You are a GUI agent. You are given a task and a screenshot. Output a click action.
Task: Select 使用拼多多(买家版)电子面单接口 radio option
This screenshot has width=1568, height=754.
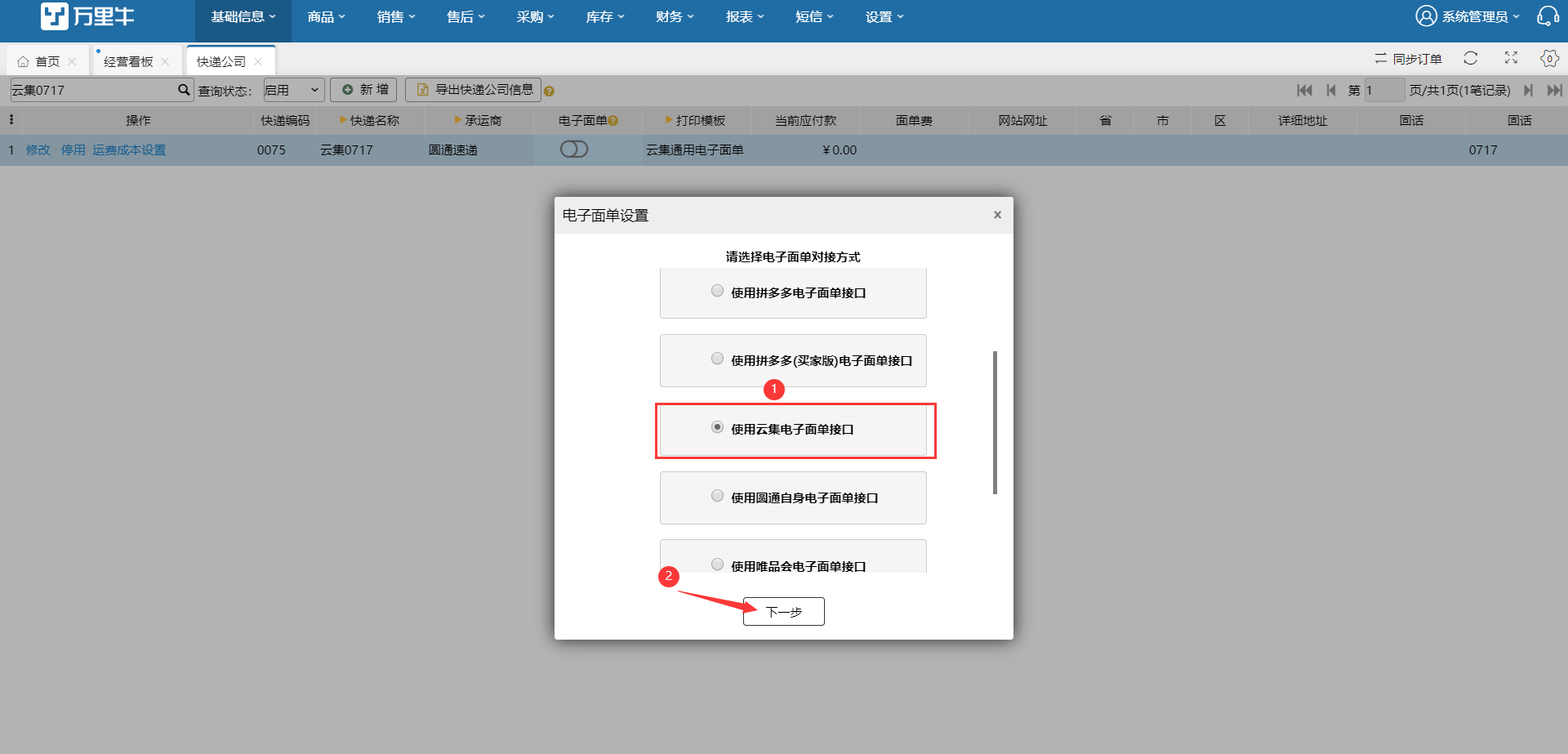click(717, 359)
